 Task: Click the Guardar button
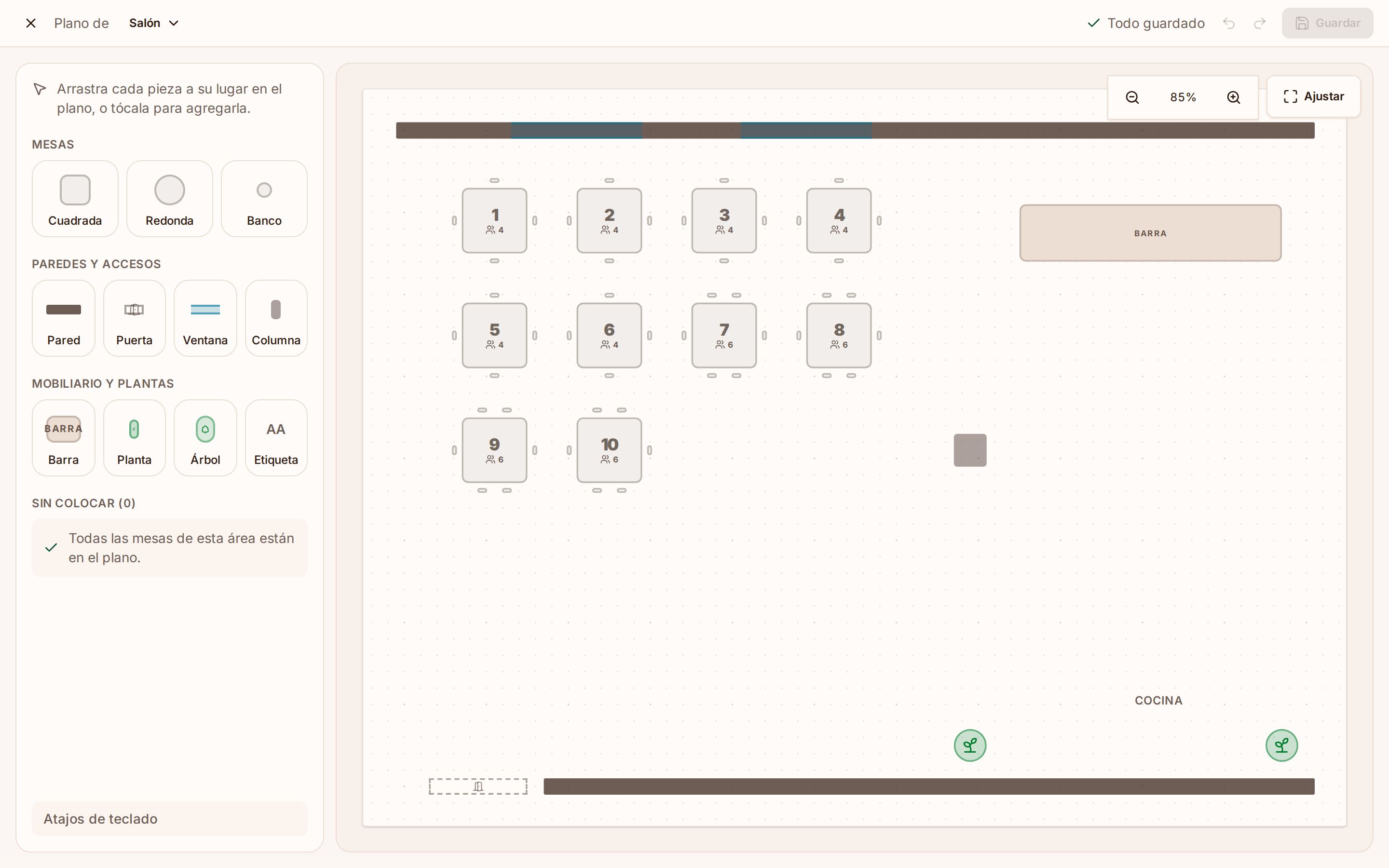click(x=1328, y=23)
